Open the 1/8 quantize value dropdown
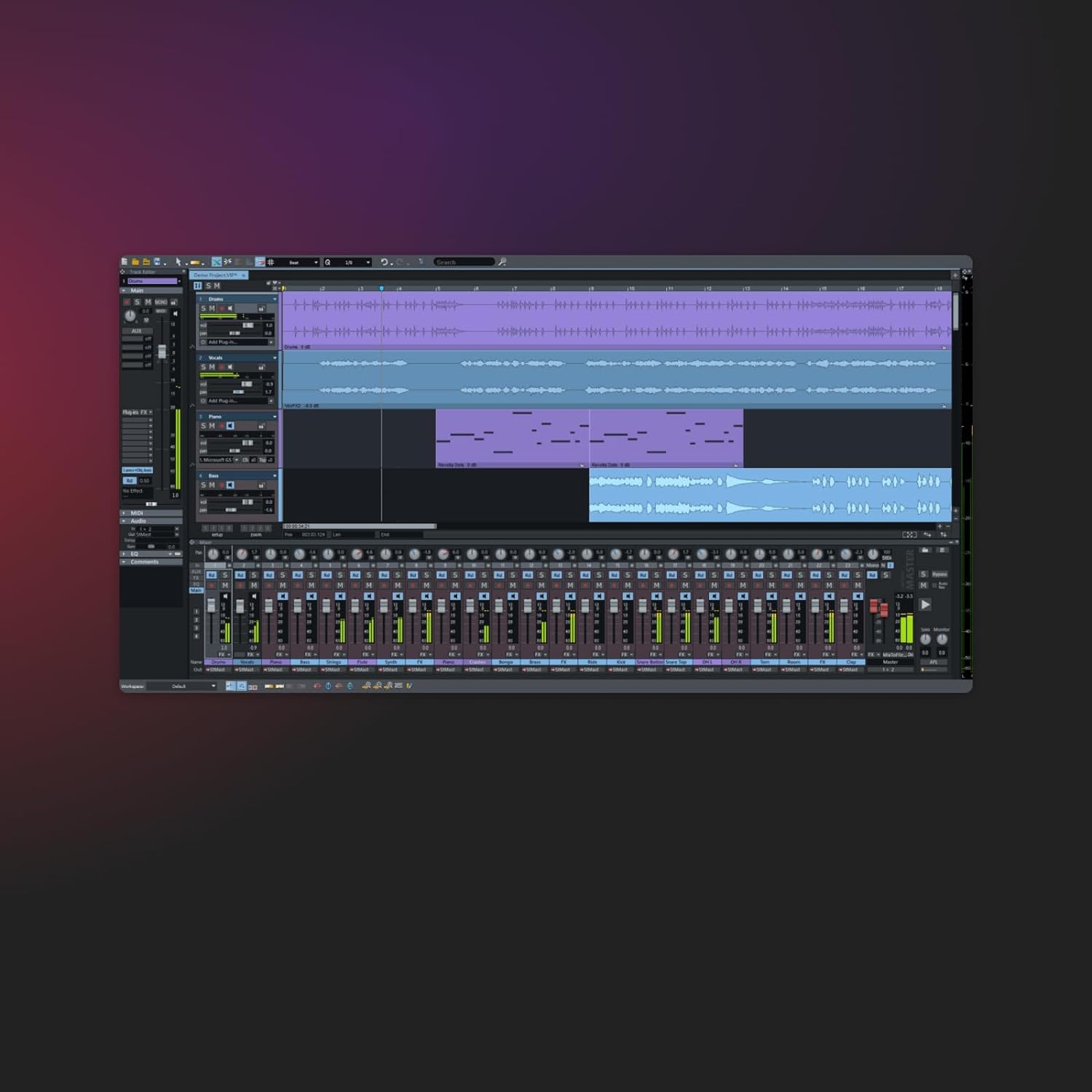Image resolution: width=1092 pixels, height=1092 pixels. 350,262
